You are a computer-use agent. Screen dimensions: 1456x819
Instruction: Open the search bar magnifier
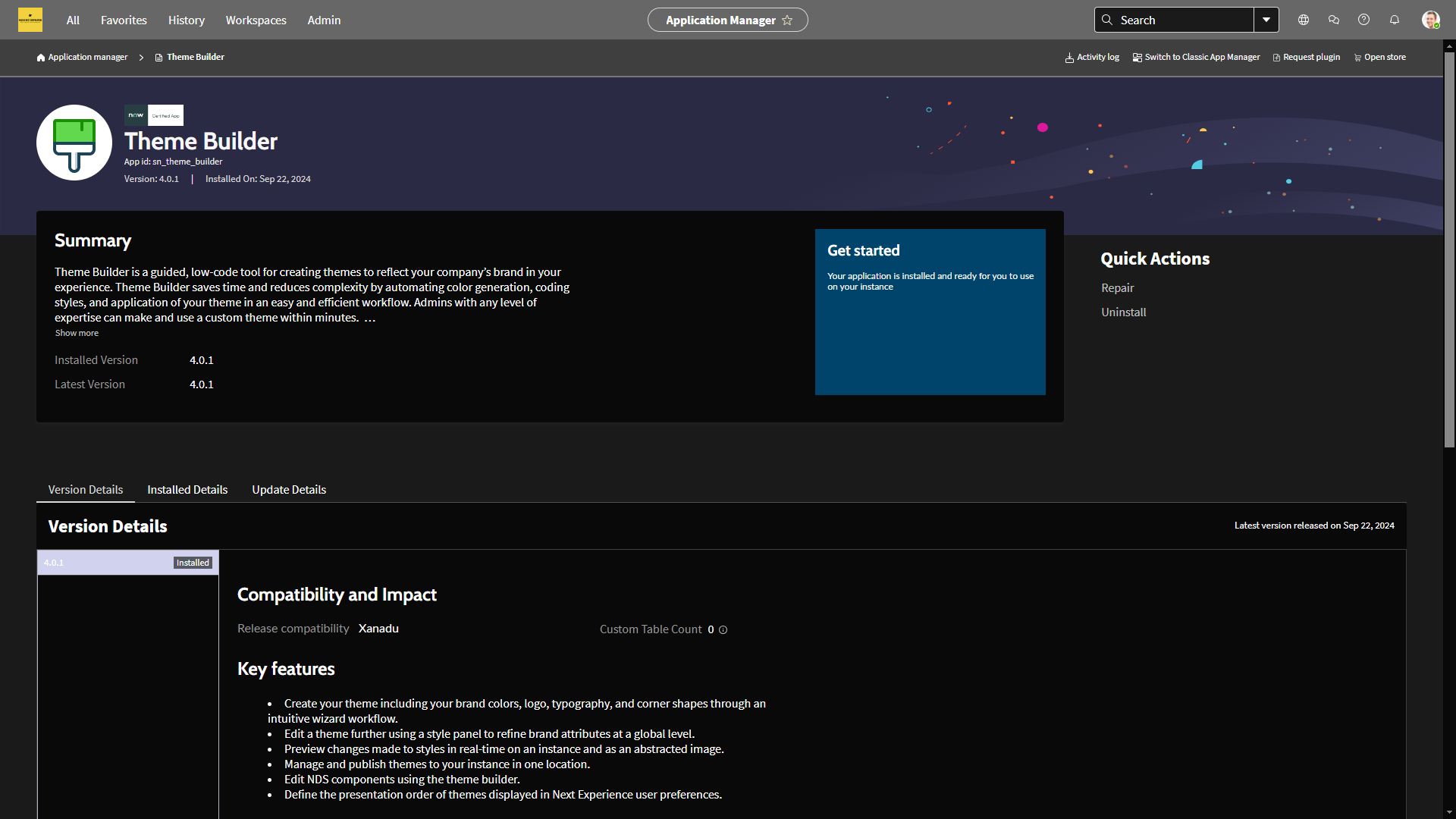[1107, 20]
